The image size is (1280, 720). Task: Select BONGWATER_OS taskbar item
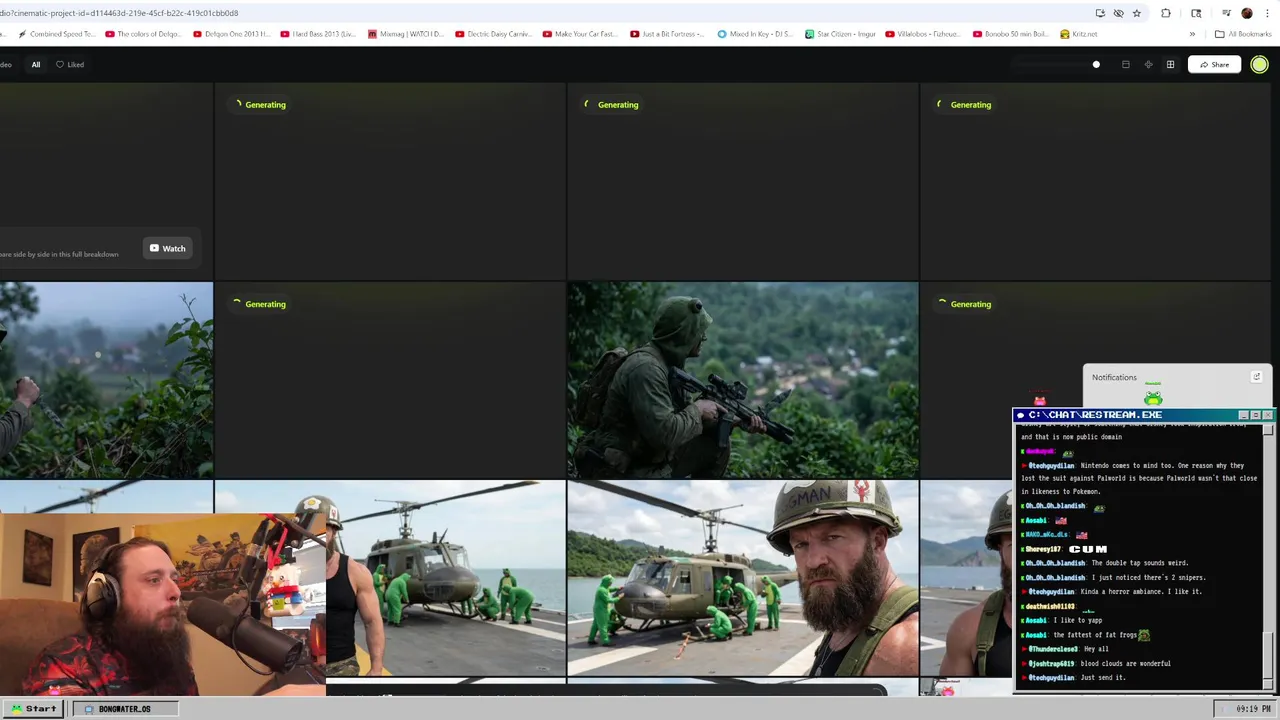click(125, 708)
